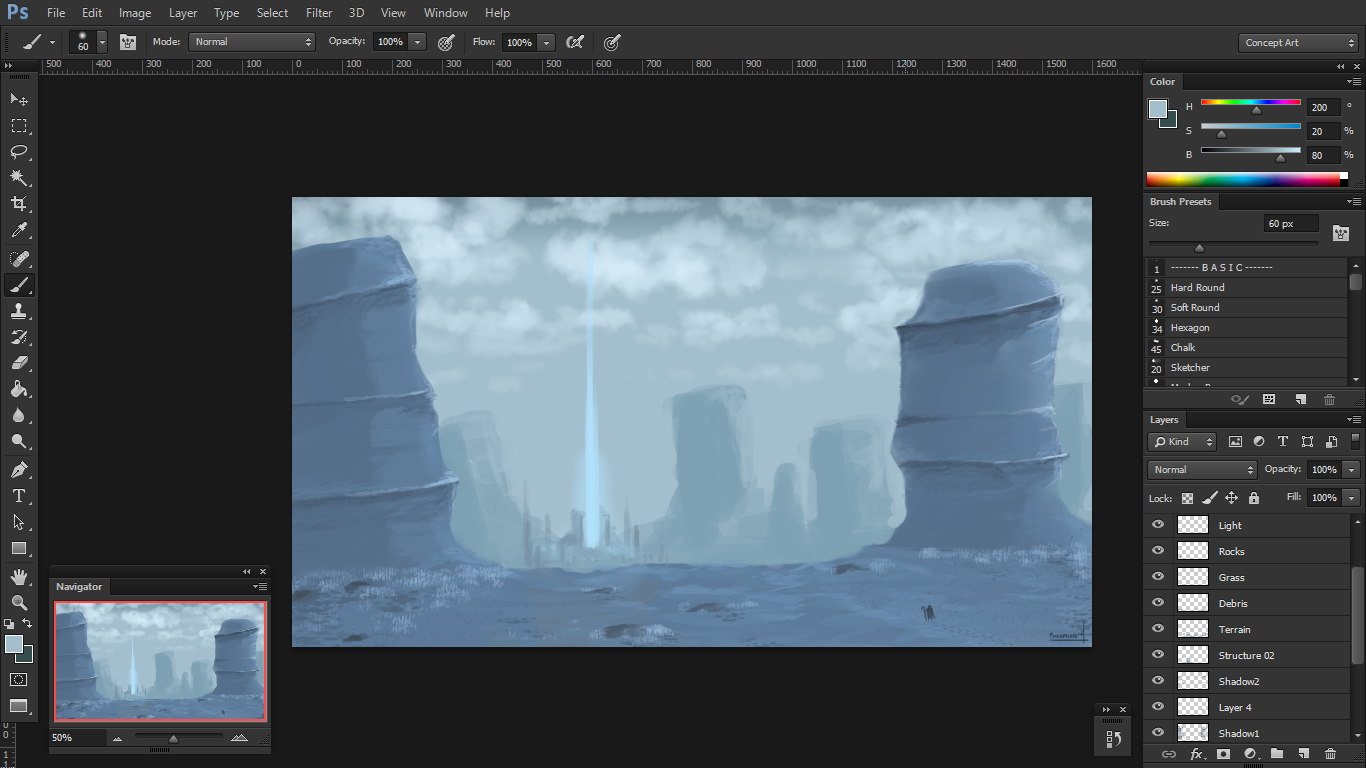Select the Lasso tool

click(x=19, y=152)
